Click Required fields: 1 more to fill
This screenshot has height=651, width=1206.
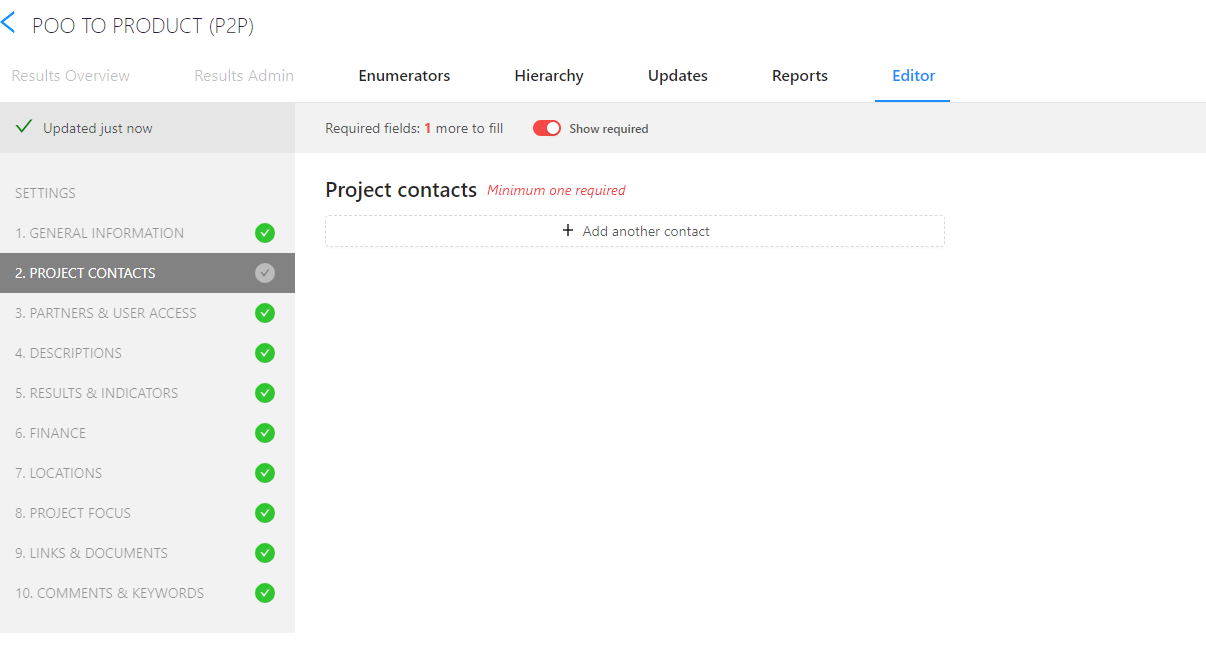coord(414,128)
